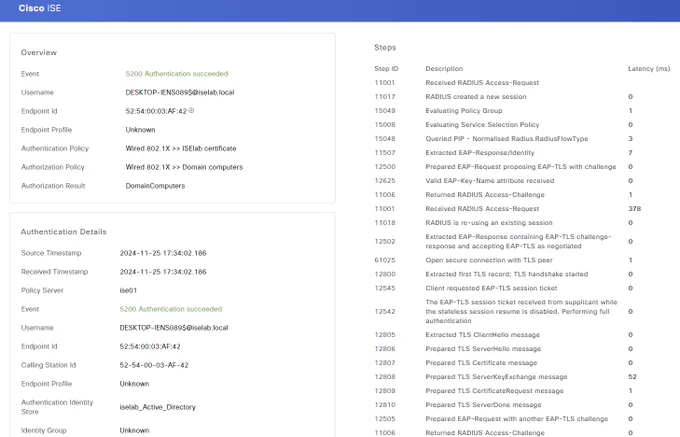Select Received Timestamp value 2024-11-25 17:34:02.186
Image resolution: width=680 pixels, height=437 pixels.
point(163,272)
